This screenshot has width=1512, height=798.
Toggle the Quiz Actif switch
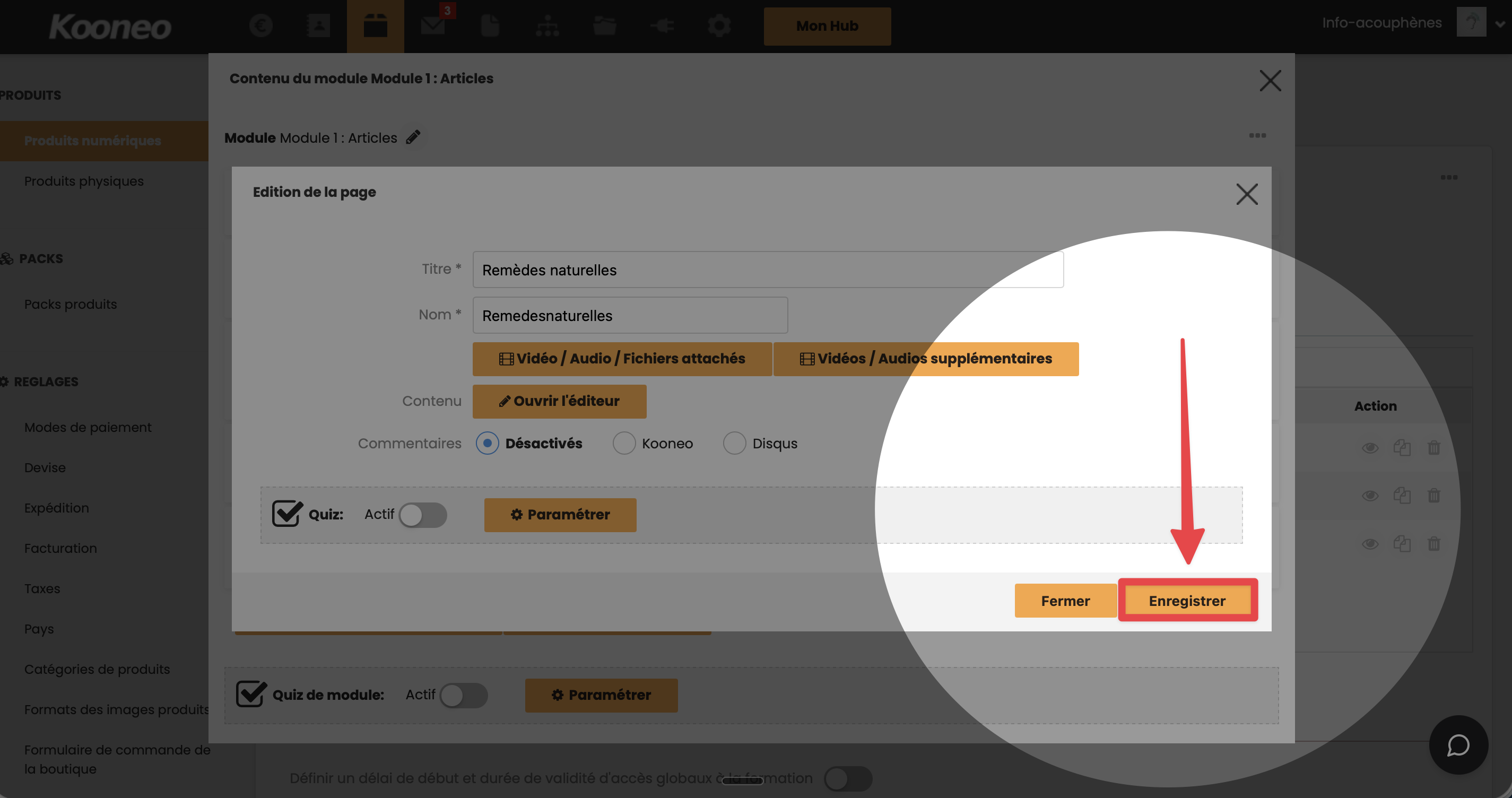click(423, 515)
